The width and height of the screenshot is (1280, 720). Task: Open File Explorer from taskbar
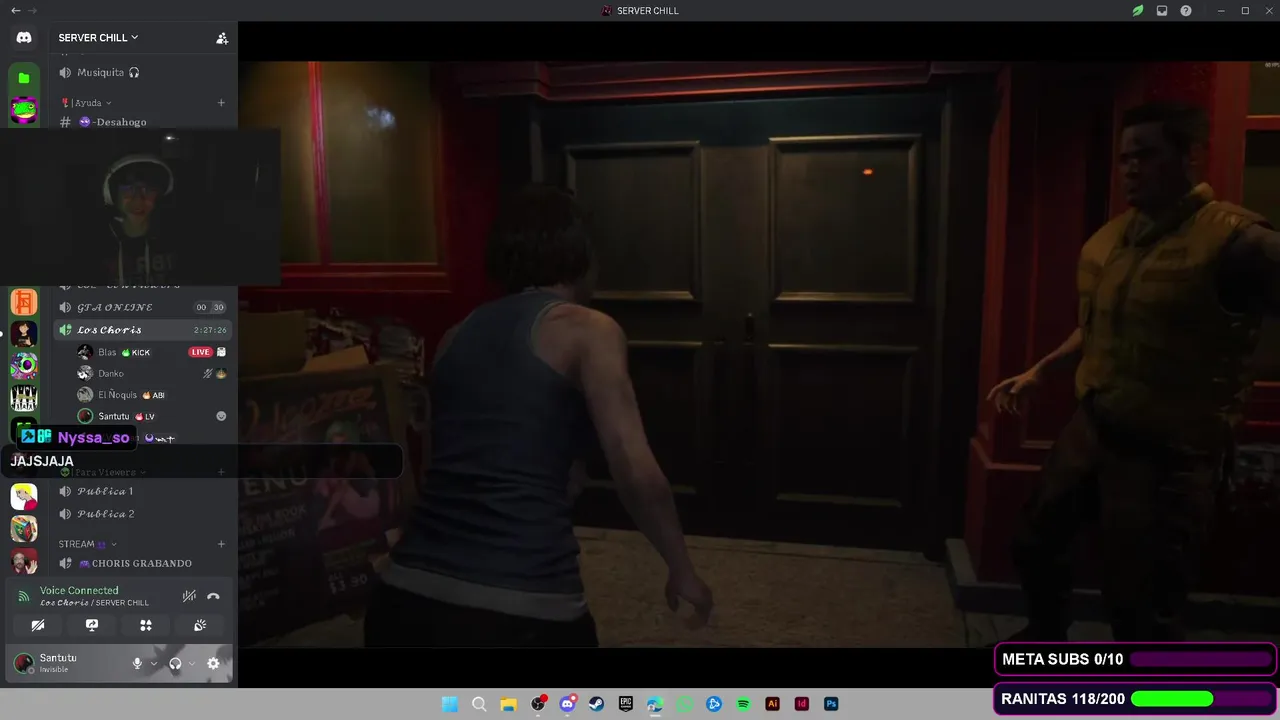coord(508,704)
